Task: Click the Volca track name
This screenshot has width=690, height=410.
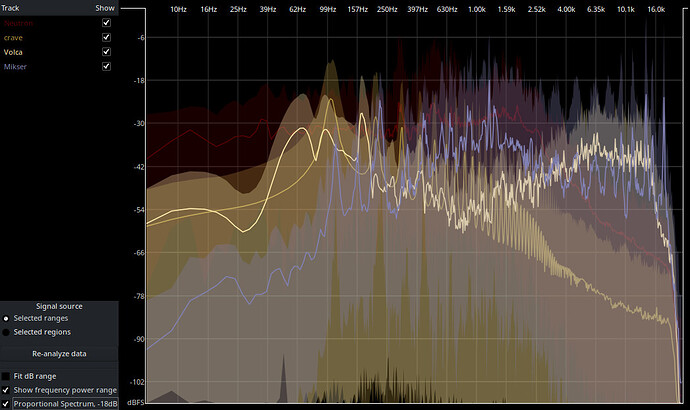Action: [x=16, y=52]
